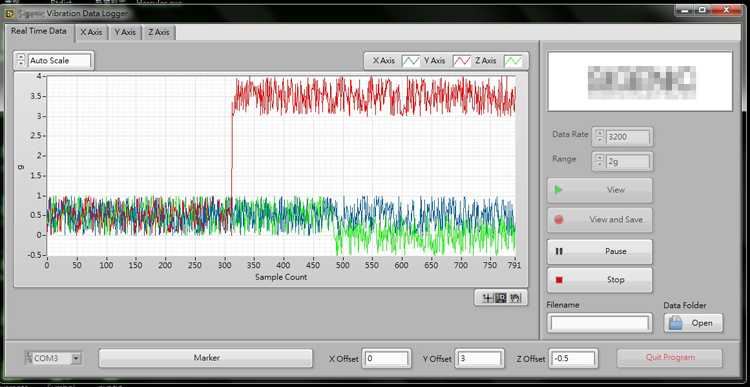
Task: Click the Auto Scale stepper arrows
Action: 21,61
